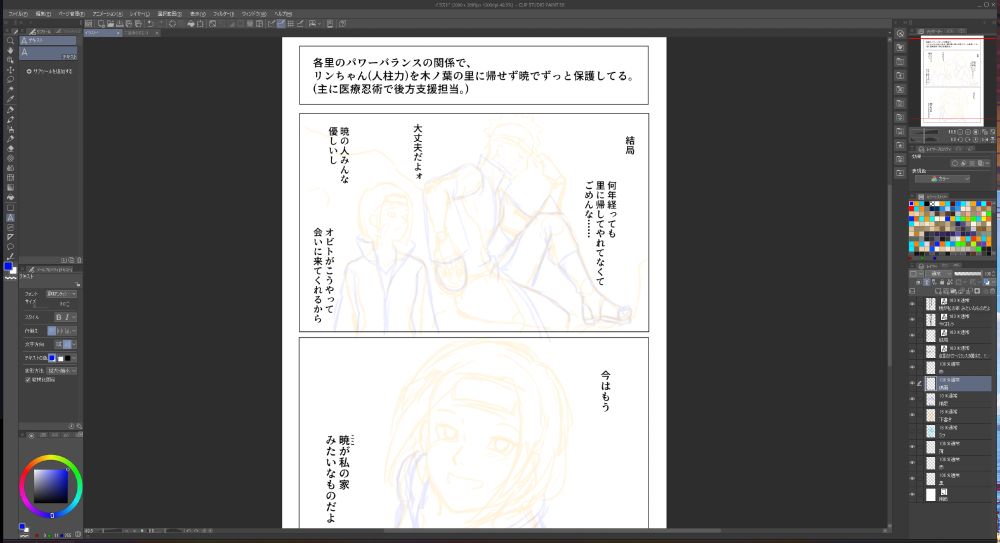
Task: Select the Frame border tool
Action: click(x=10, y=178)
